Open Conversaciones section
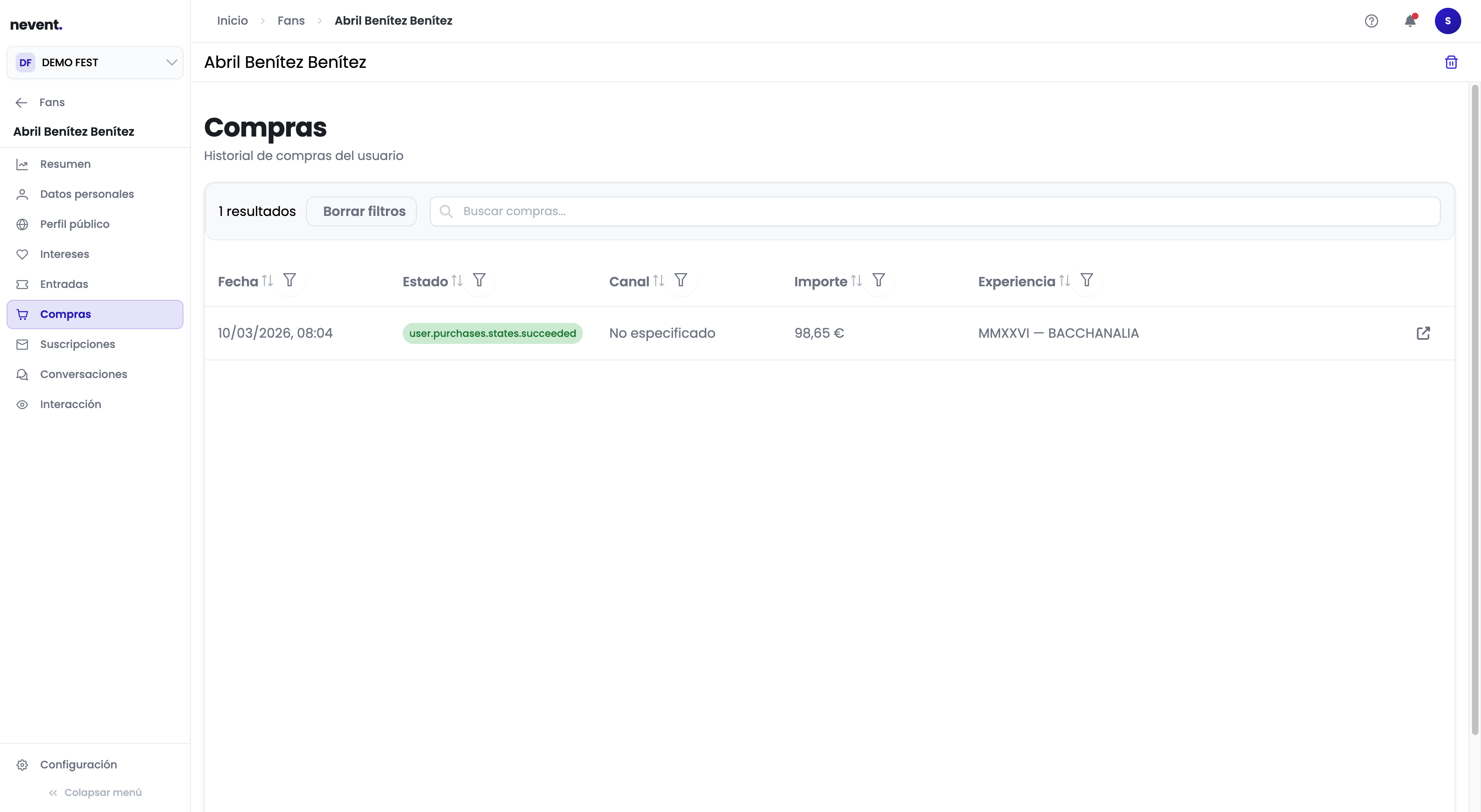This screenshot has width=1481, height=812. pyautogui.click(x=95, y=374)
